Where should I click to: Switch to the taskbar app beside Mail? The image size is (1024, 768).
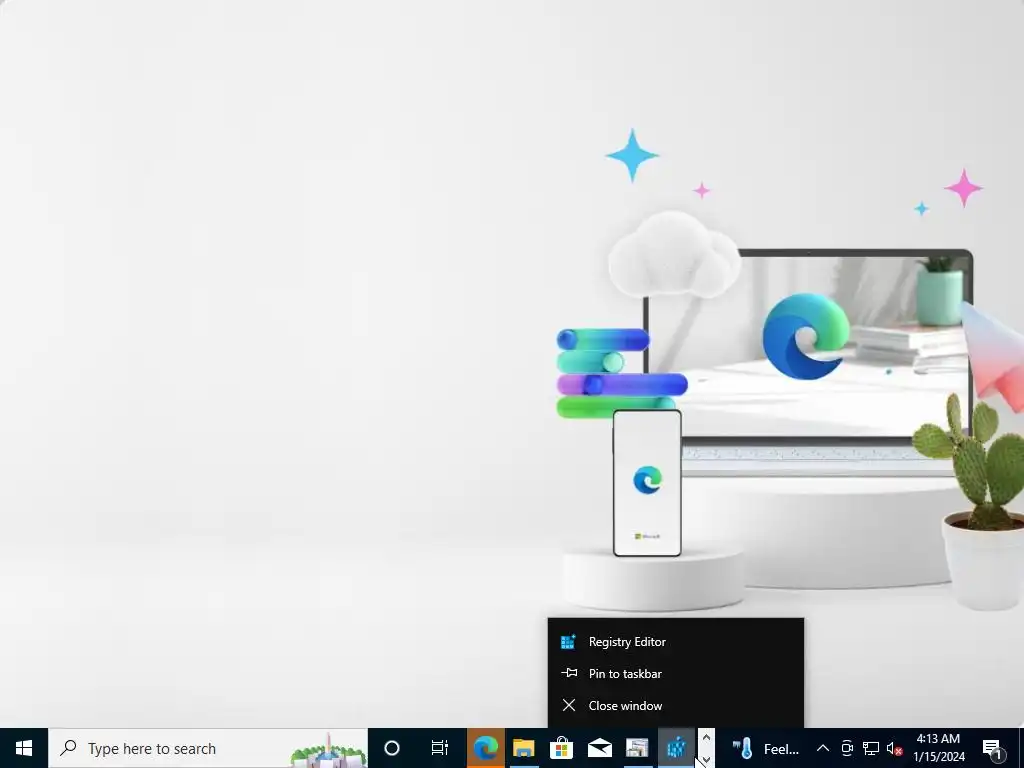637,748
